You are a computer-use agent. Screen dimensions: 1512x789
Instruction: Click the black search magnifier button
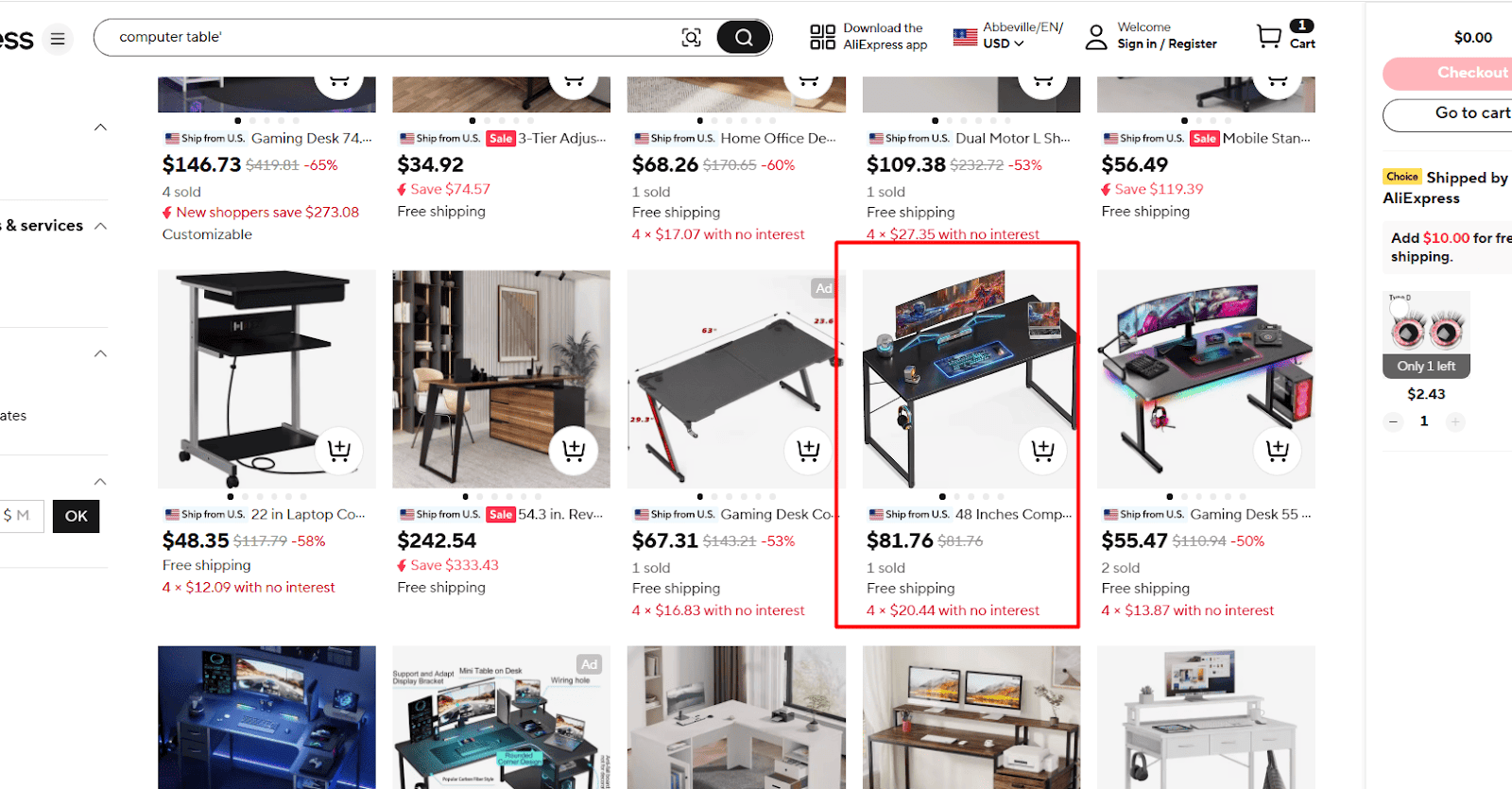point(744,38)
